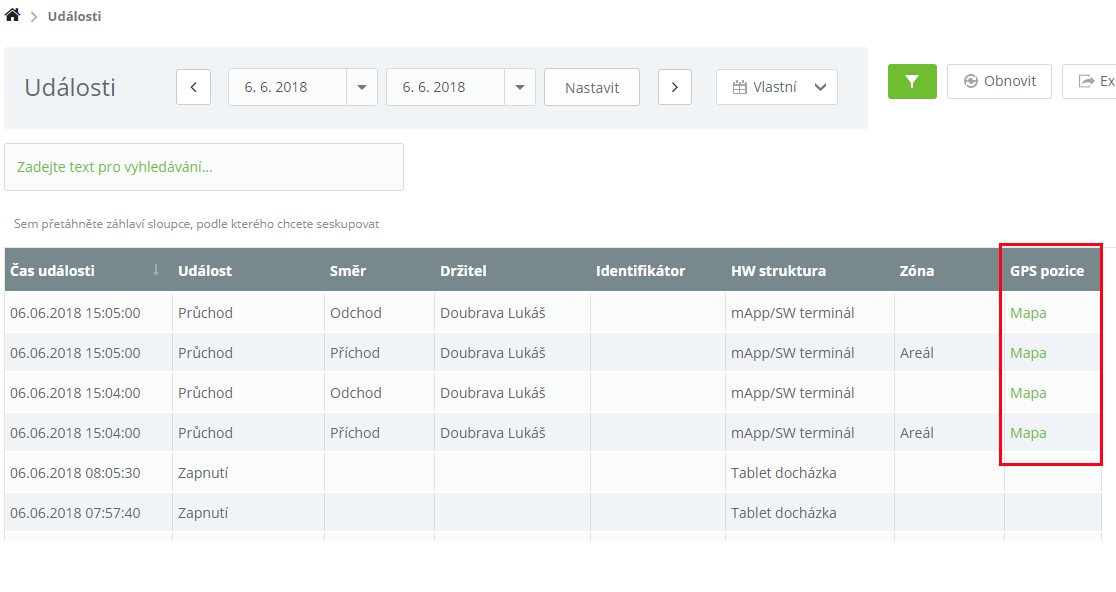Click the Obnovit refresh button
Viewport: 1116px width, 592px height.
(x=999, y=81)
